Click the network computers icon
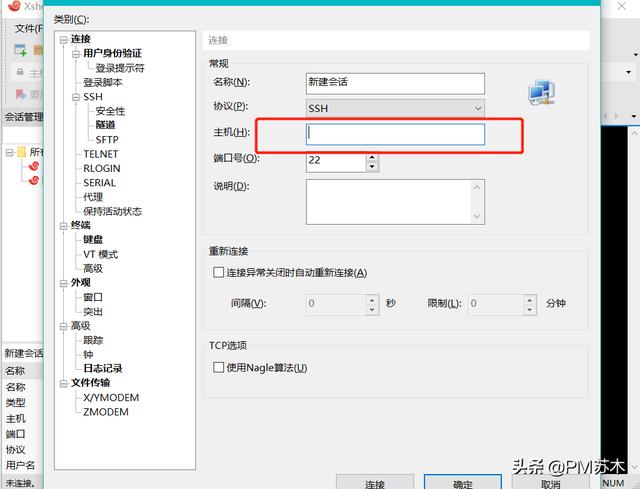 [x=542, y=93]
